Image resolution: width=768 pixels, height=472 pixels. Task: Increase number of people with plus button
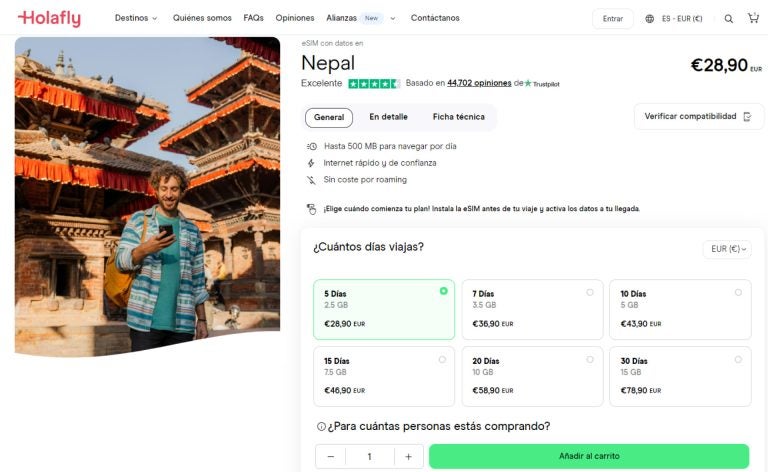408,457
